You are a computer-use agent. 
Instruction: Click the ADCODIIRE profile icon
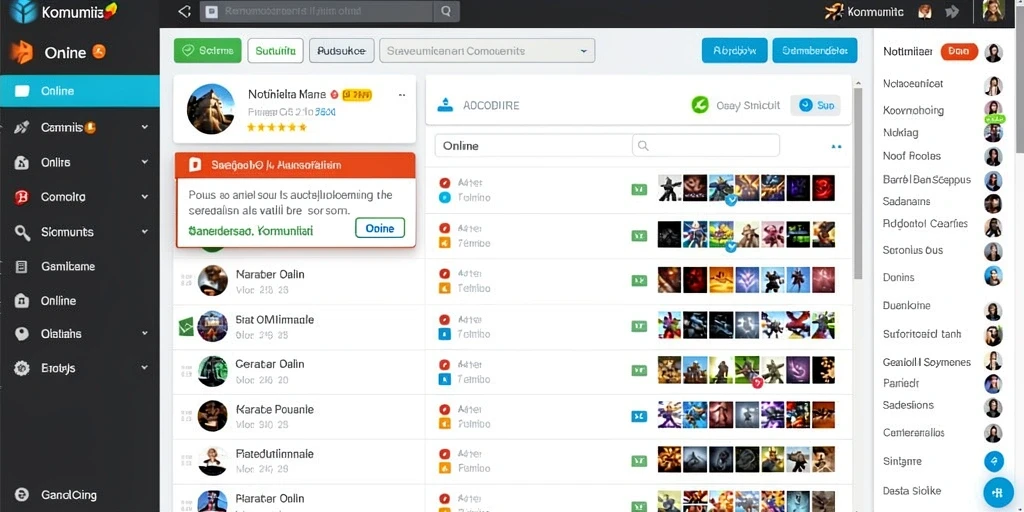(445, 104)
